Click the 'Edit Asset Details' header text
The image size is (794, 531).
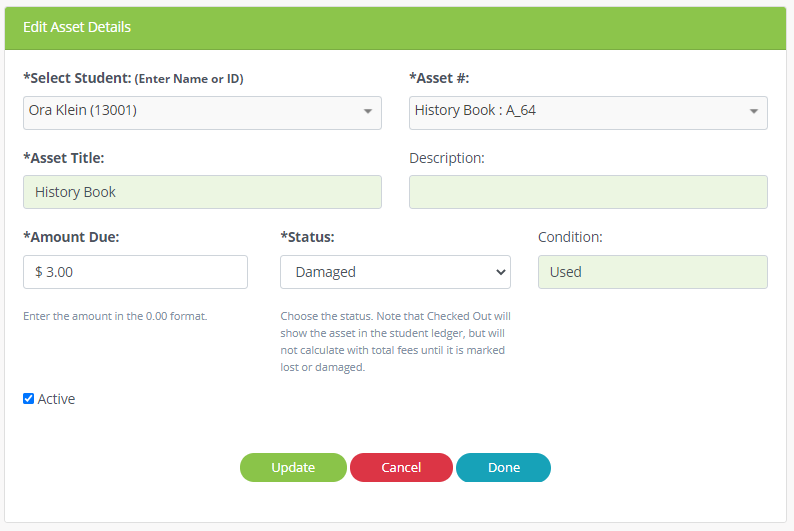[77, 27]
